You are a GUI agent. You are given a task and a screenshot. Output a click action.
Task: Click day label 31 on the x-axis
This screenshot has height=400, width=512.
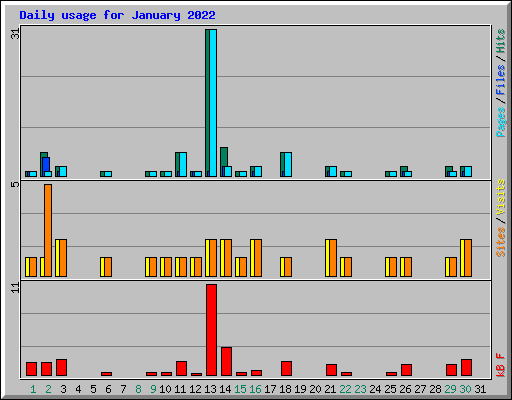tap(480, 389)
